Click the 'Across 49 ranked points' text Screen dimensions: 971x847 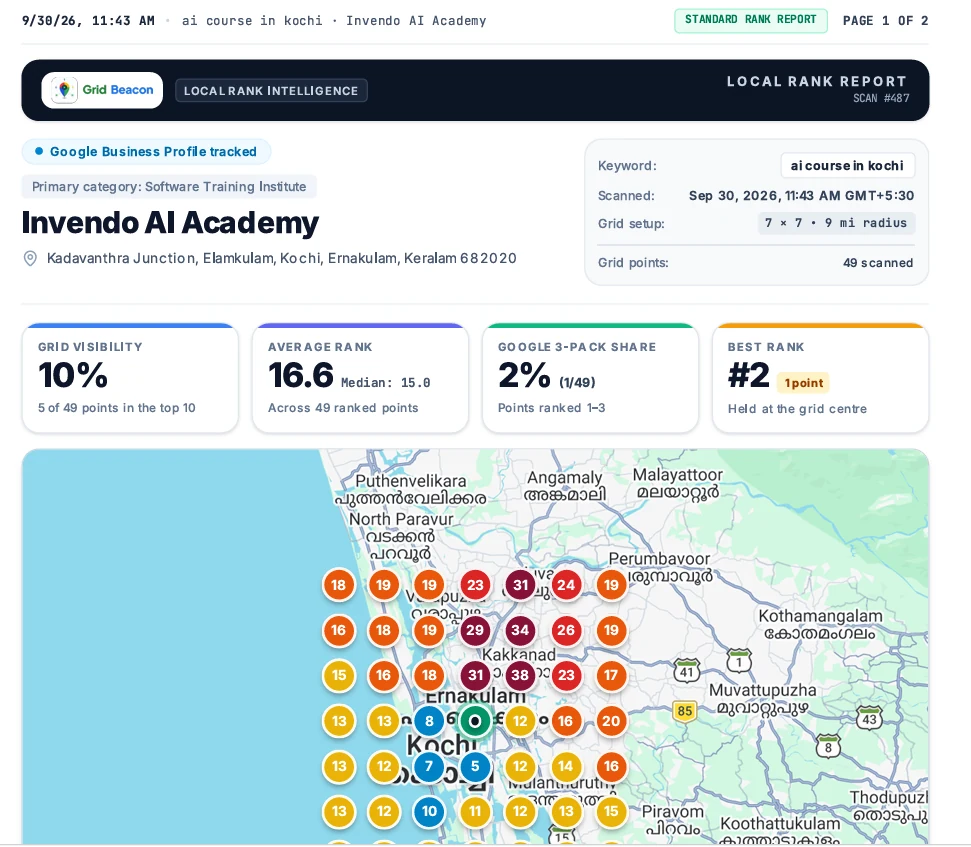point(343,407)
